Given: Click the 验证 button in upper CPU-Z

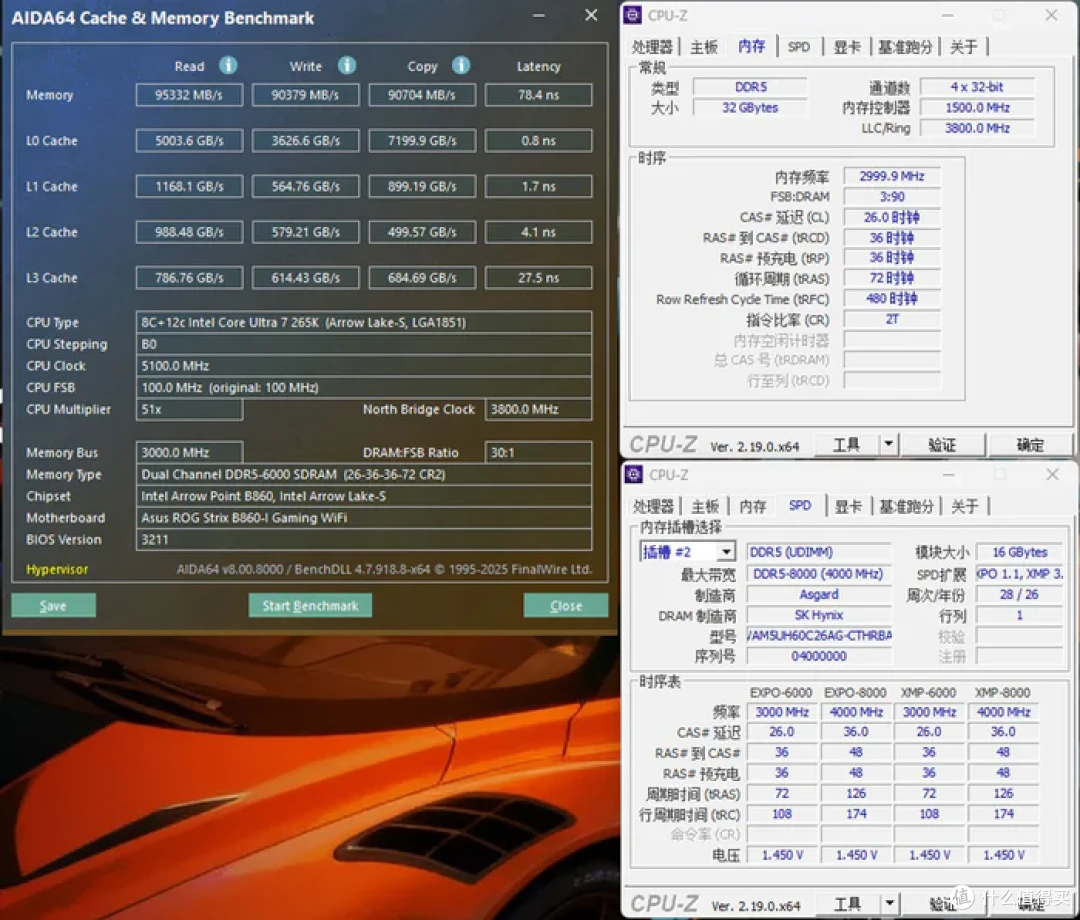Looking at the screenshot, I should 942,445.
